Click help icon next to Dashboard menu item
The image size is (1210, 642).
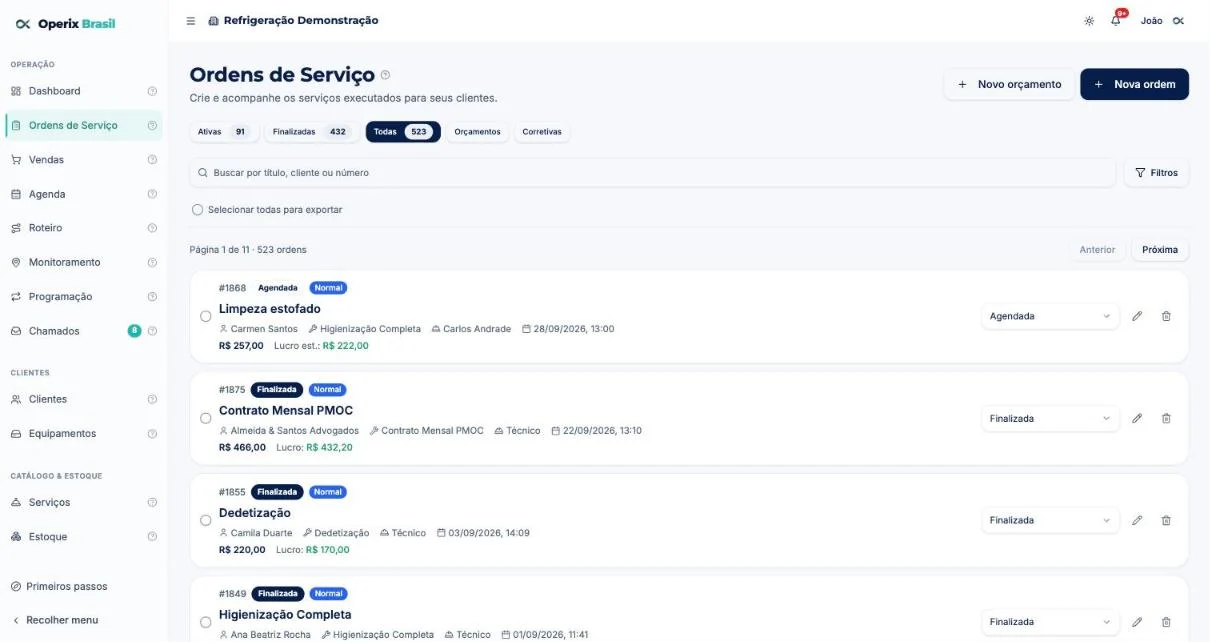(152, 91)
